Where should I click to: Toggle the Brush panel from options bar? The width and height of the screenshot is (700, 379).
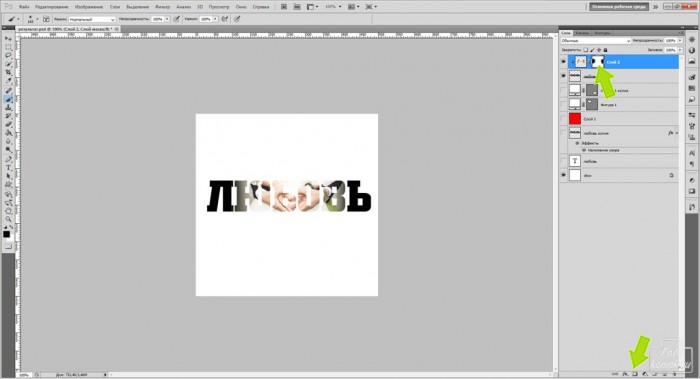tap(46, 19)
